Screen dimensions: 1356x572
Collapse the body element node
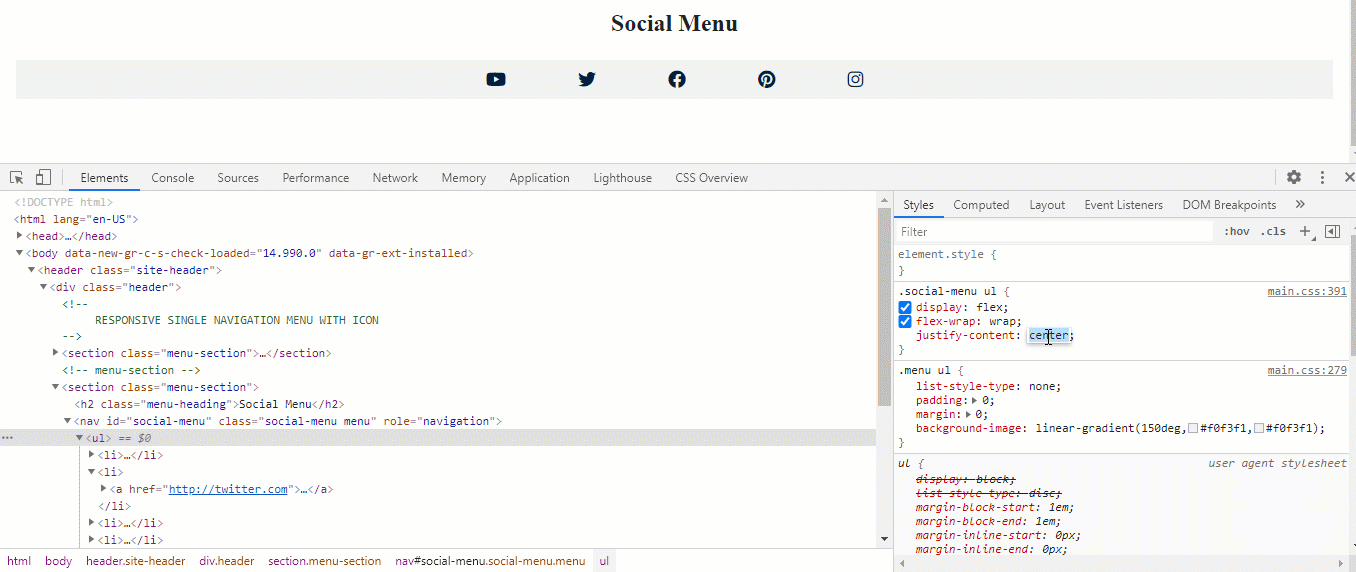tap(20, 253)
